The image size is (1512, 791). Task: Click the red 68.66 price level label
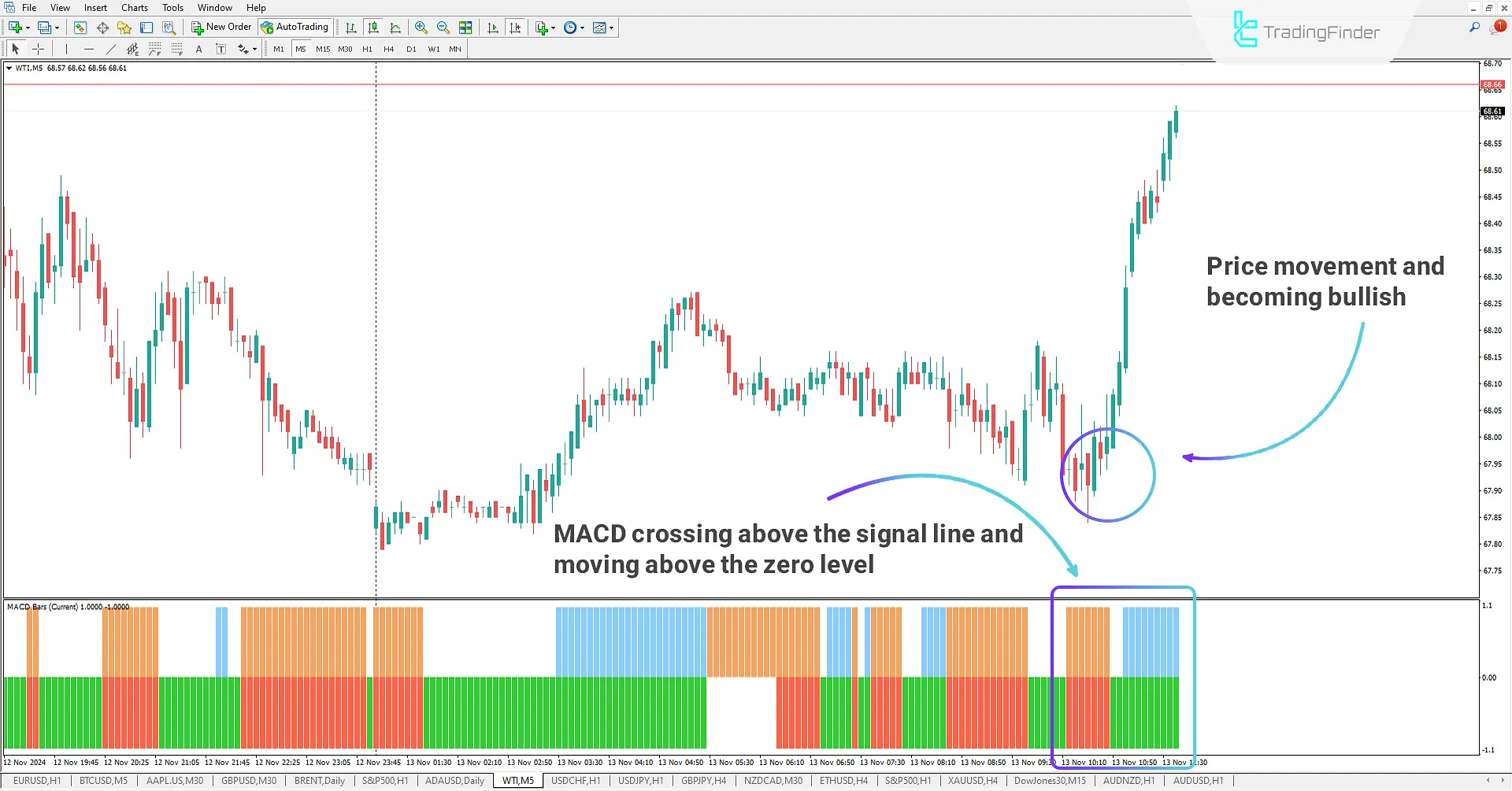pos(1492,84)
